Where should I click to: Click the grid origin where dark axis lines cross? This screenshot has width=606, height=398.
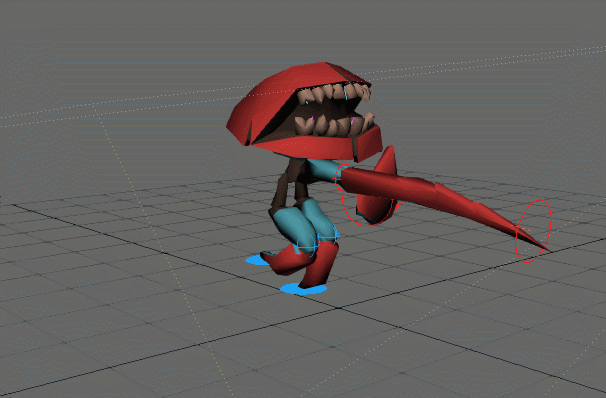click(338, 308)
